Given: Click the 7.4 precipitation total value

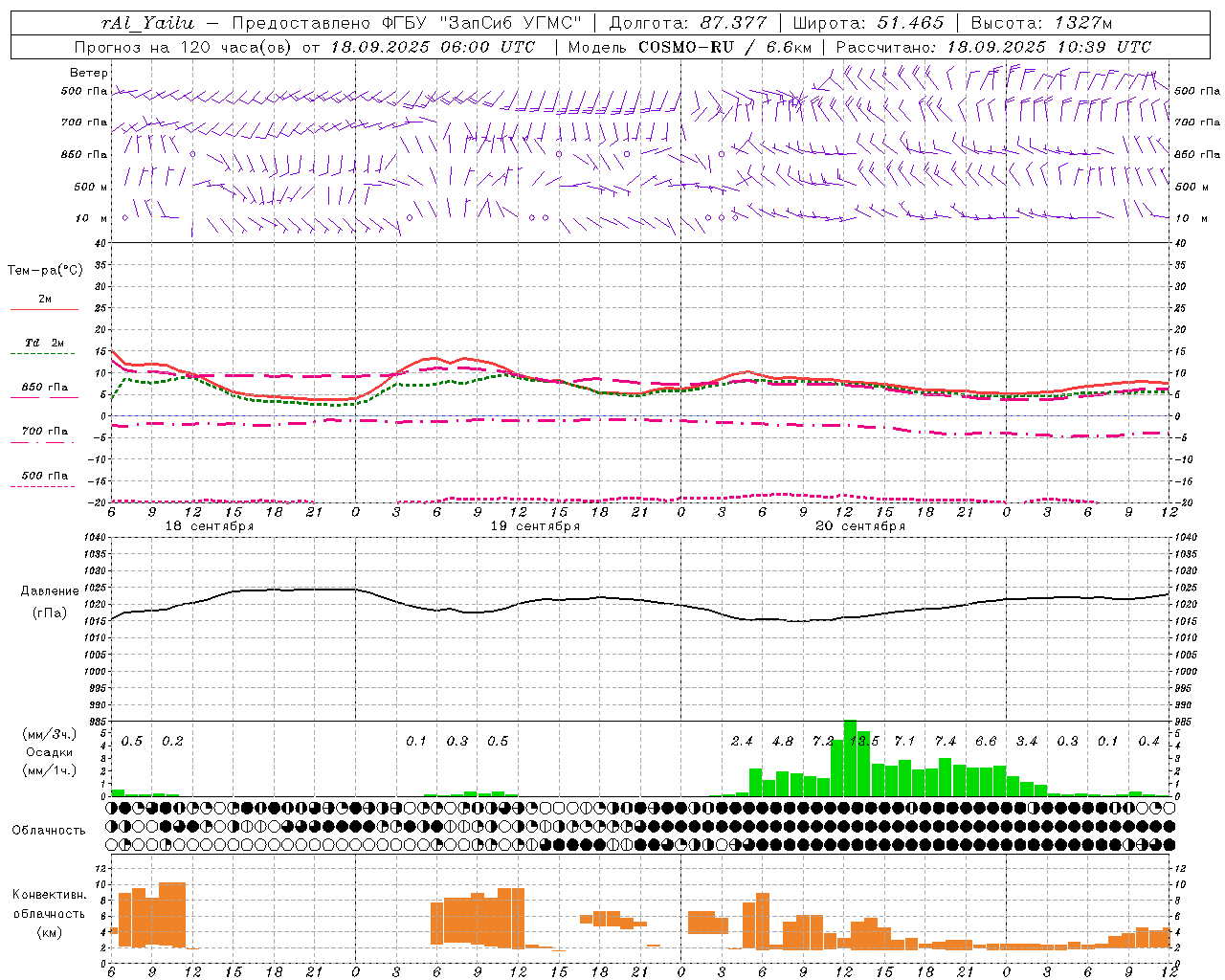Looking at the screenshot, I should [945, 742].
